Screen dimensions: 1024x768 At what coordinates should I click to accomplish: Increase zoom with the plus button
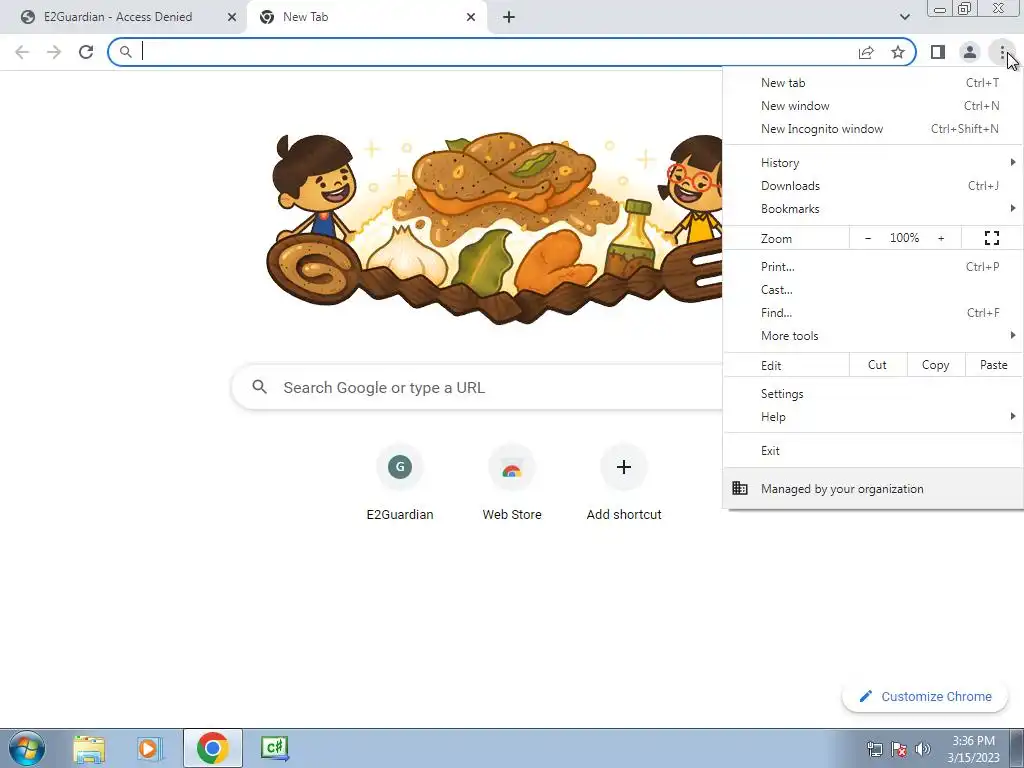tap(941, 238)
